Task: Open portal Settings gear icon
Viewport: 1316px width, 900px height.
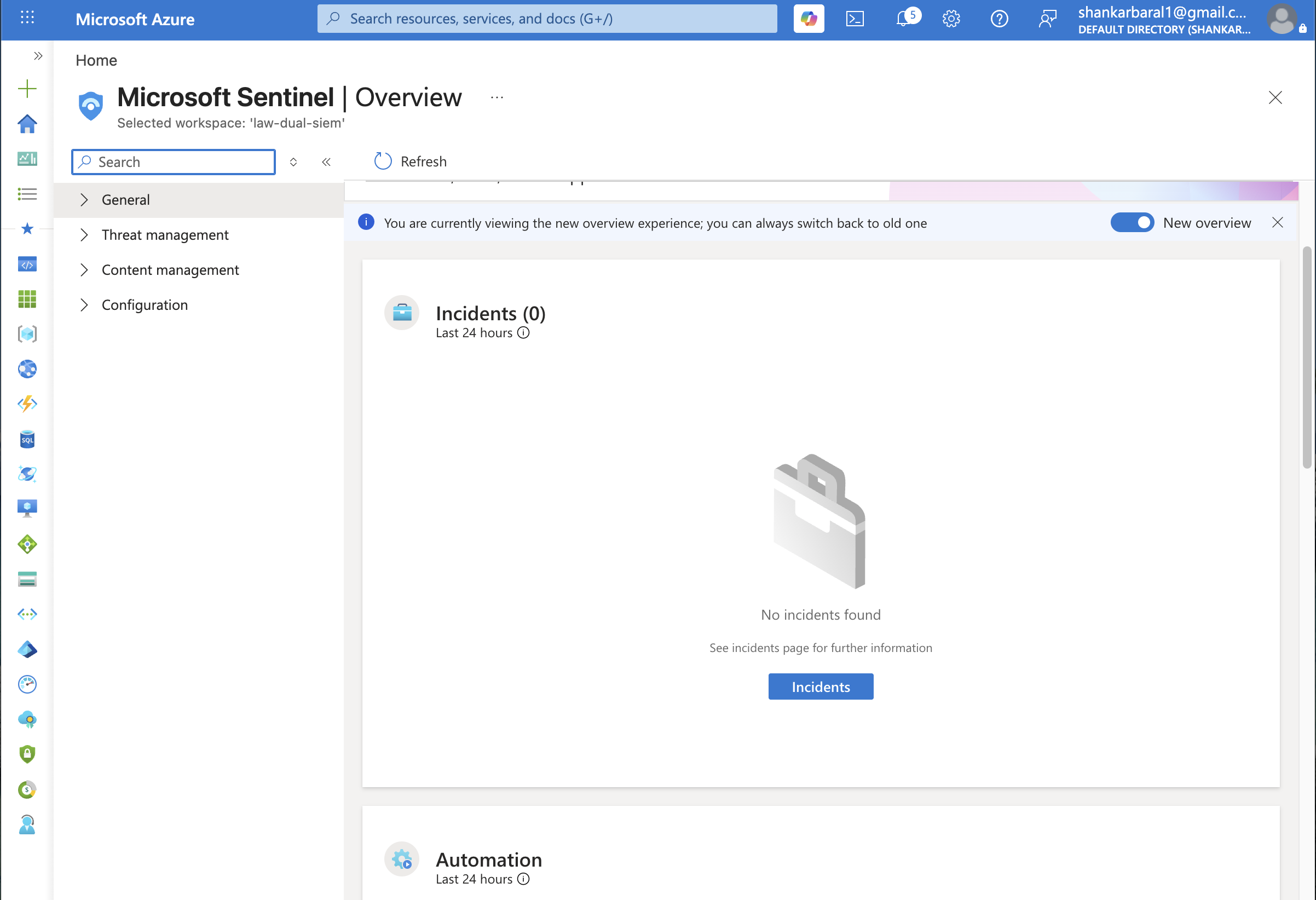Action: point(951,19)
